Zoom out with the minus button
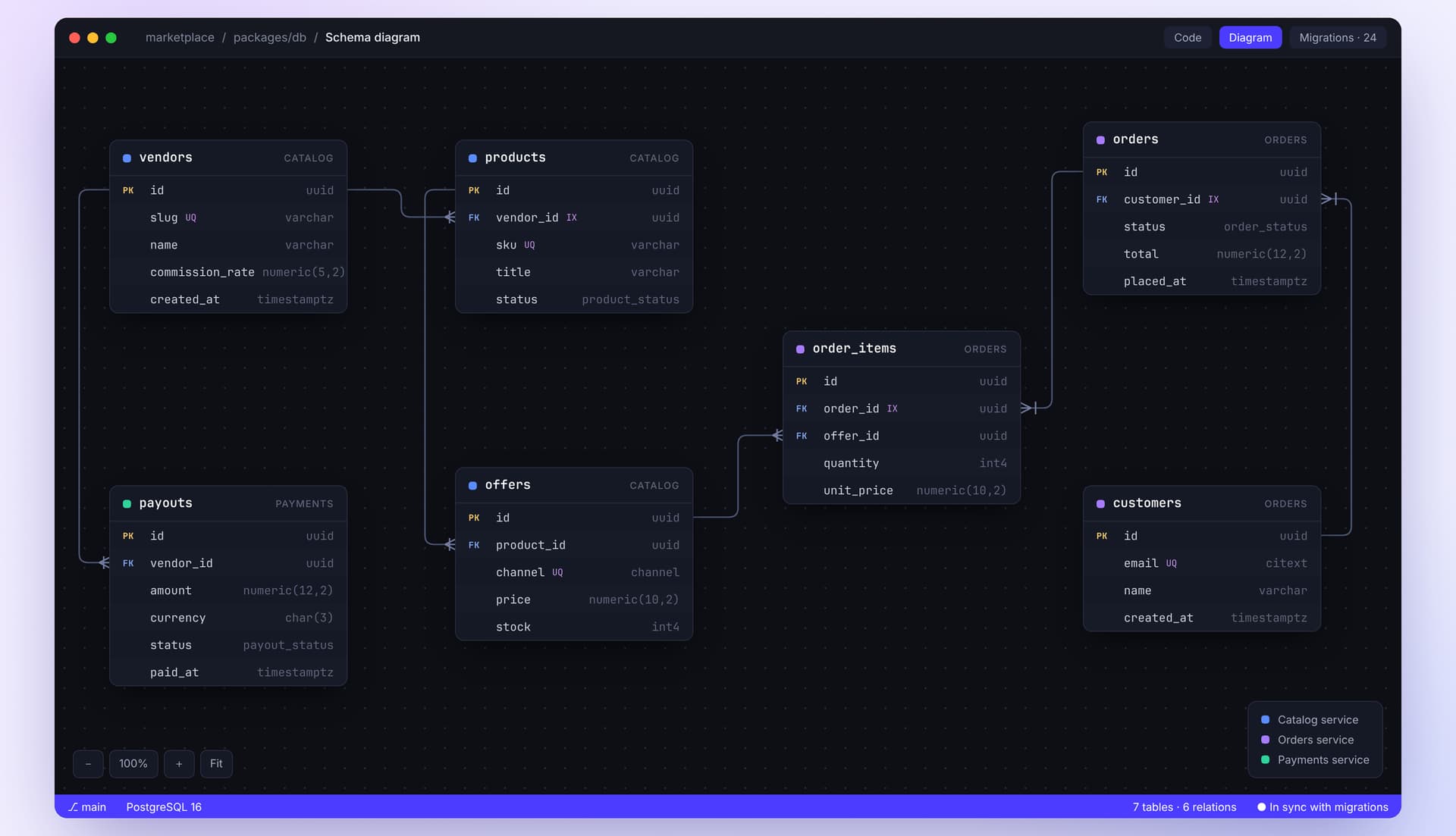The image size is (1456, 836). click(x=88, y=763)
